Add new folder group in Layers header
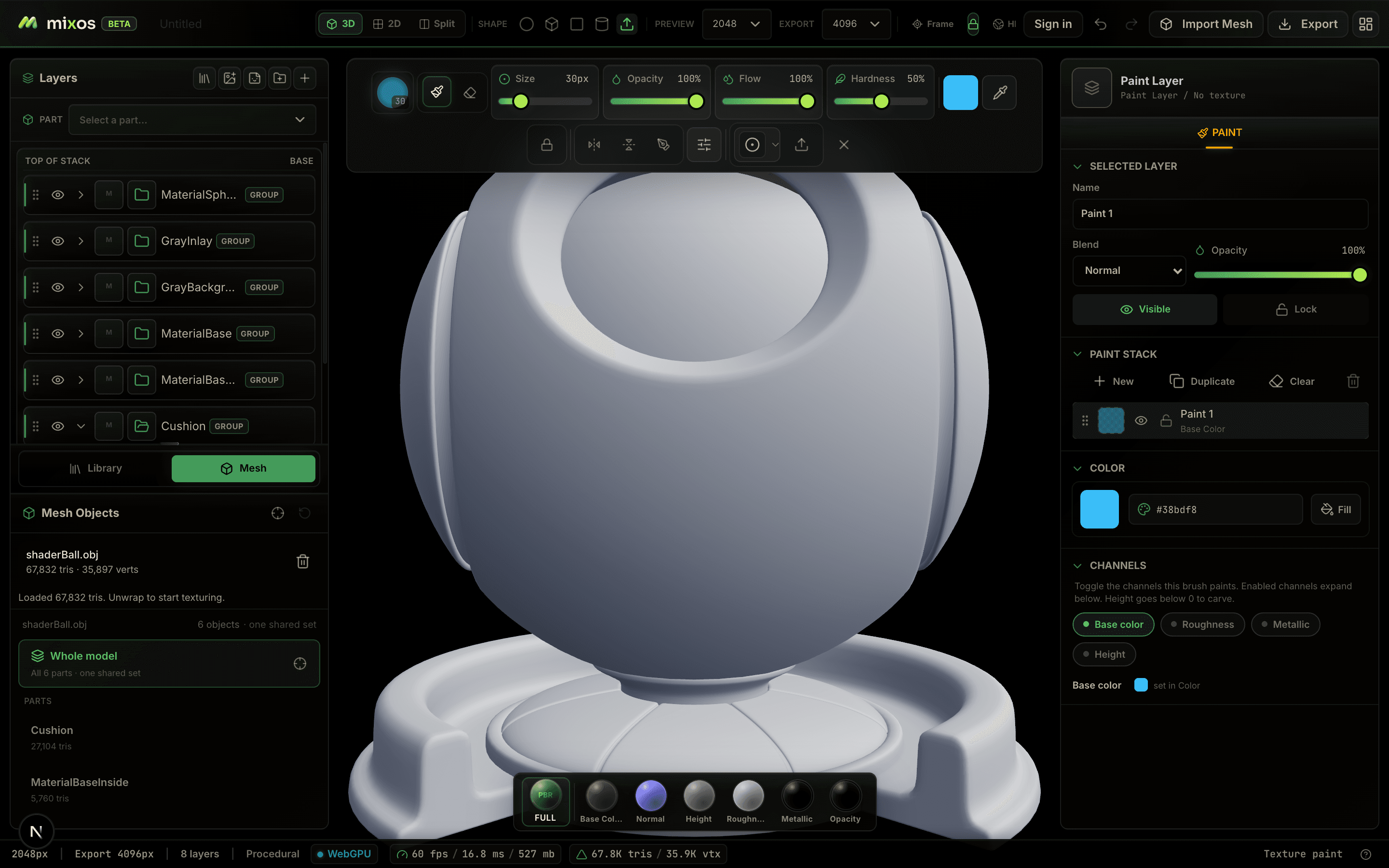Viewport: 1389px width, 868px height. (280, 78)
